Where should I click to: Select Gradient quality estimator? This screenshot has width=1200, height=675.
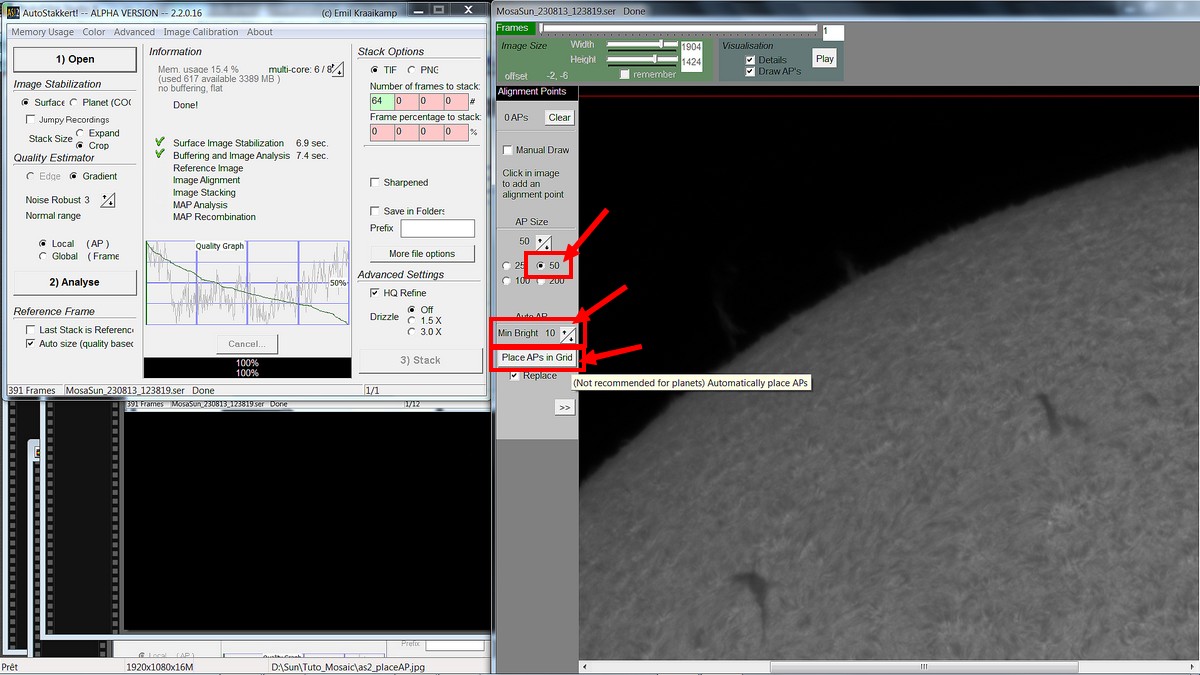(x=93, y=176)
